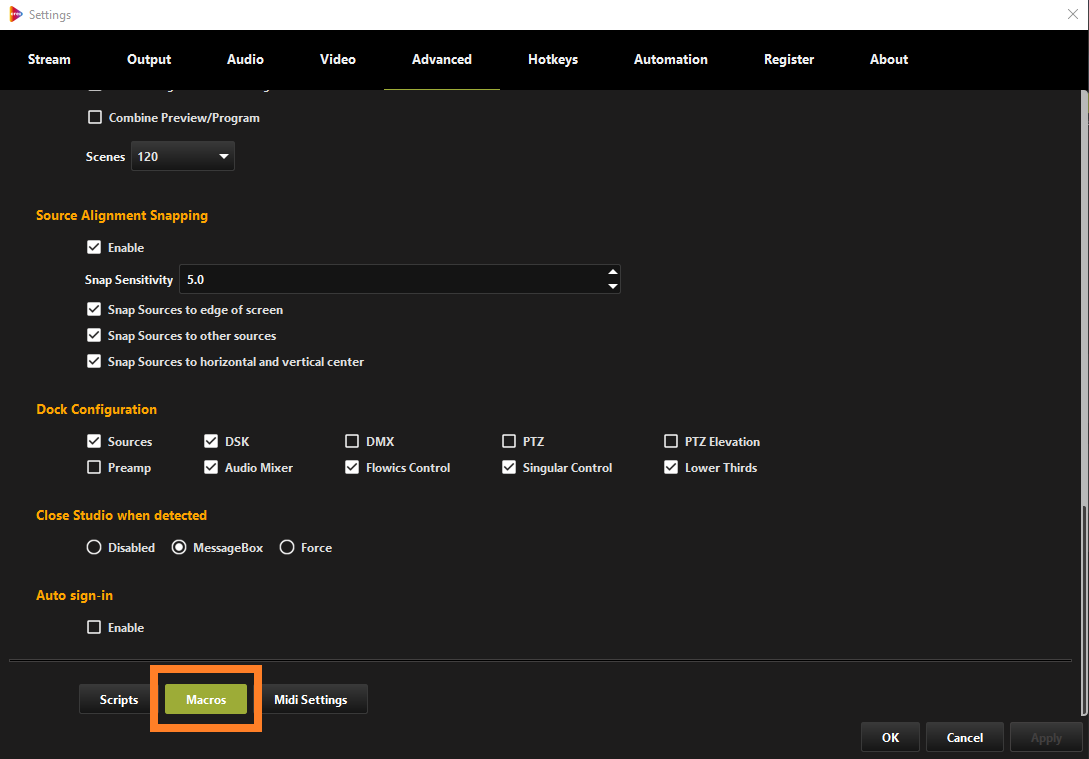Uncheck Enable under Source Alignment Snapping
This screenshot has height=759, width=1089.
point(94,247)
